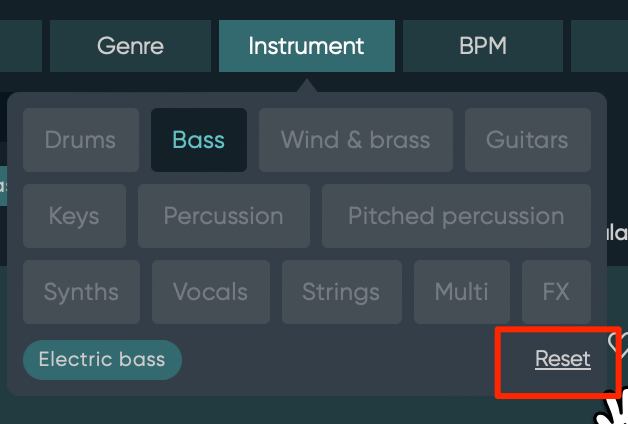Click the heart favorite icon beside Reset
This screenshot has width=628, height=424.
618,344
